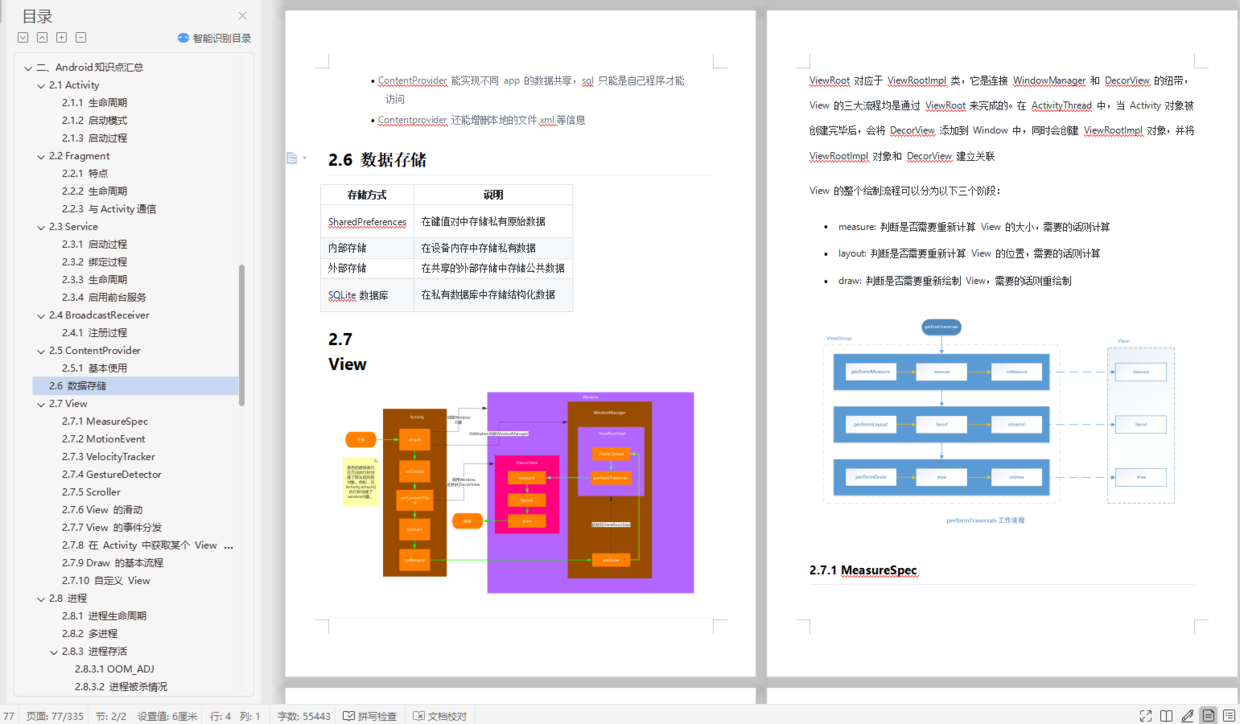
Task: Jump to 2.7.10 自定义 View entry
Action: (106, 581)
